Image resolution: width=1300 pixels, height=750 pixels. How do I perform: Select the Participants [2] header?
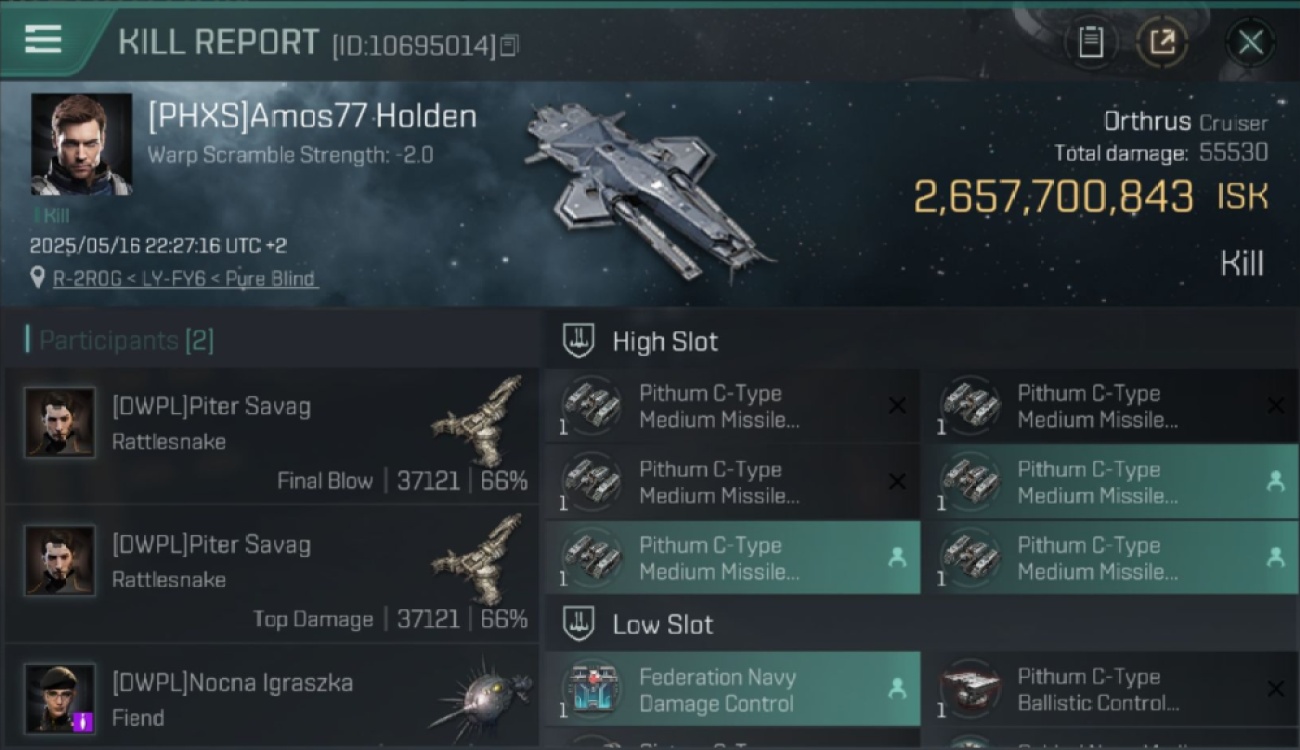coord(120,340)
